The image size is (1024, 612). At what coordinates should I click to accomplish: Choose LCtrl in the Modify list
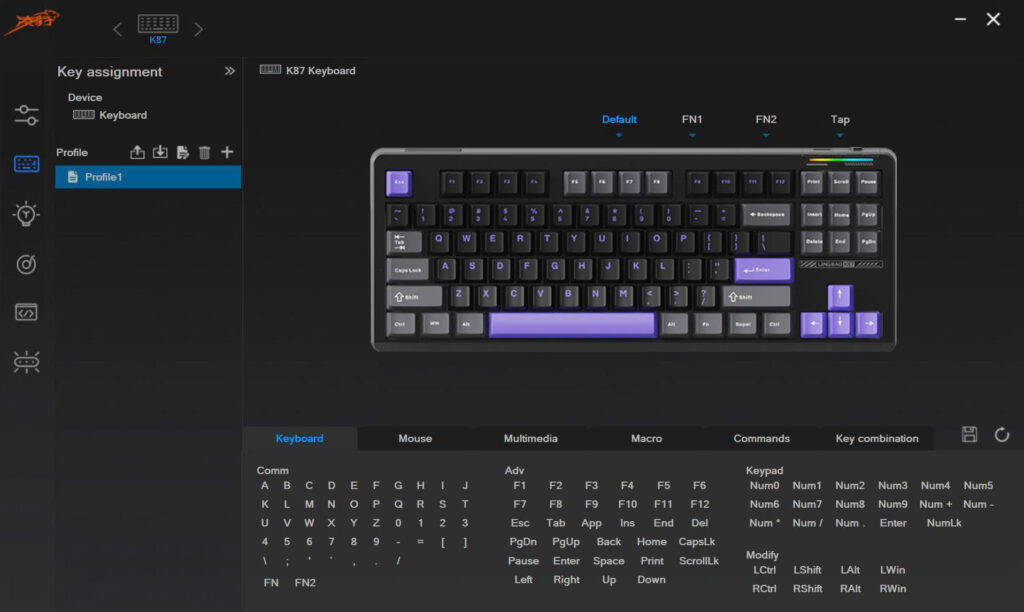click(x=764, y=570)
